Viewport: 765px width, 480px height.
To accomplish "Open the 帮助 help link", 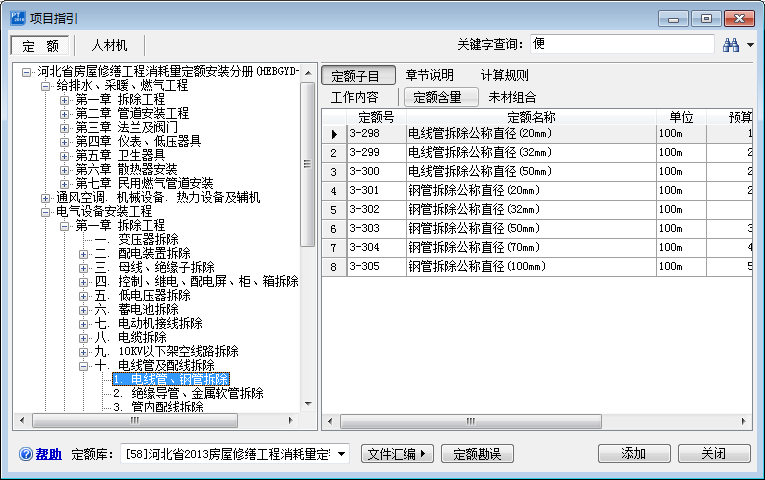I will tap(49, 454).
